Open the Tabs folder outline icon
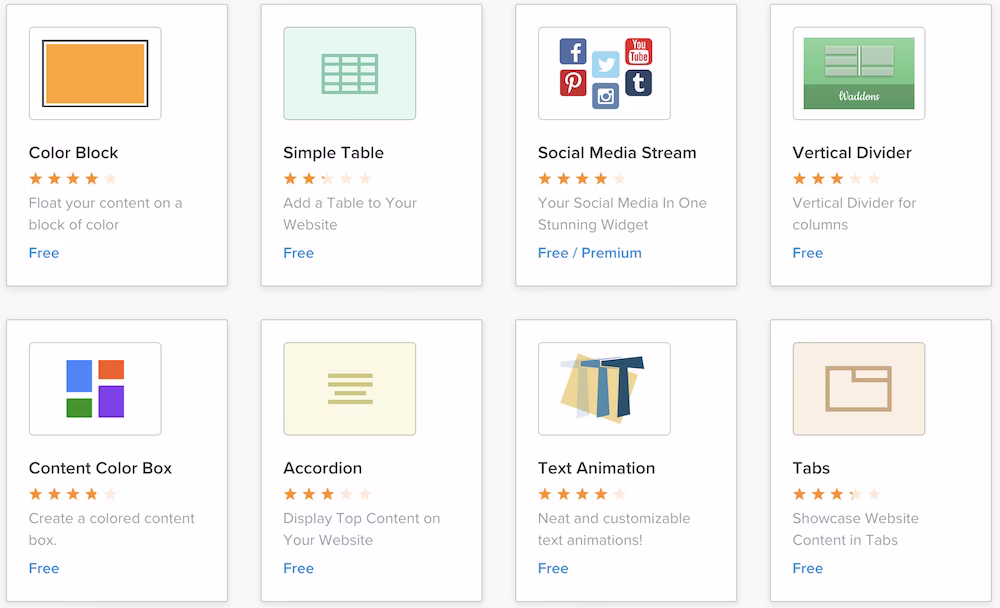The width and height of the screenshot is (1000, 608). (x=859, y=389)
